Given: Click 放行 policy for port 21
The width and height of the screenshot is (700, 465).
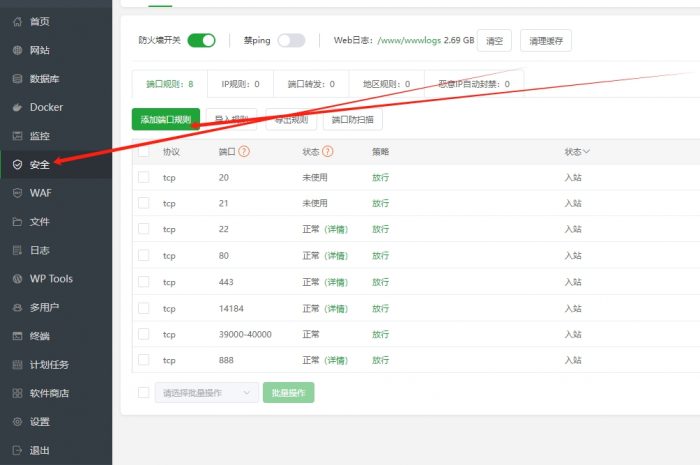Looking at the screenshot, I should [x=380, y=203].
